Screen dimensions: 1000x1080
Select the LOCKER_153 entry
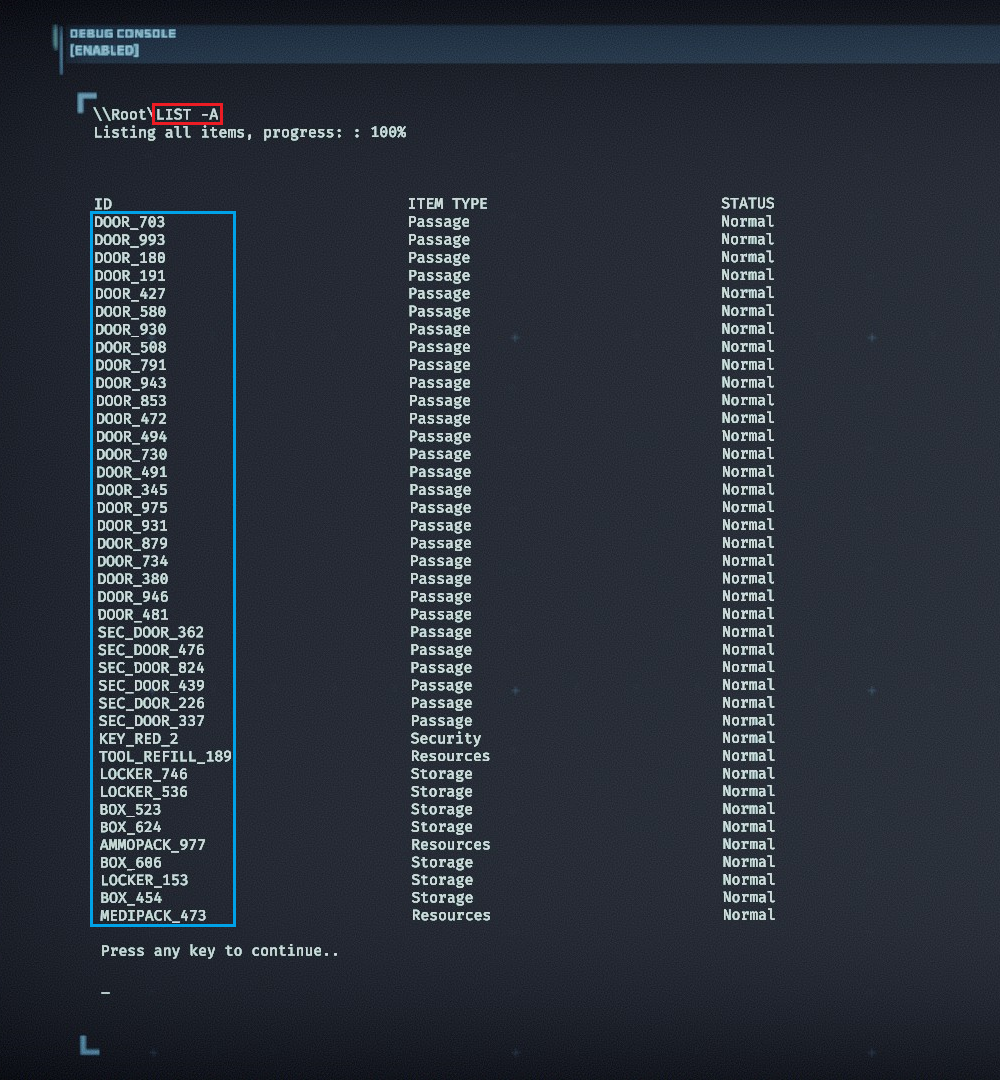tap(144, 880)
